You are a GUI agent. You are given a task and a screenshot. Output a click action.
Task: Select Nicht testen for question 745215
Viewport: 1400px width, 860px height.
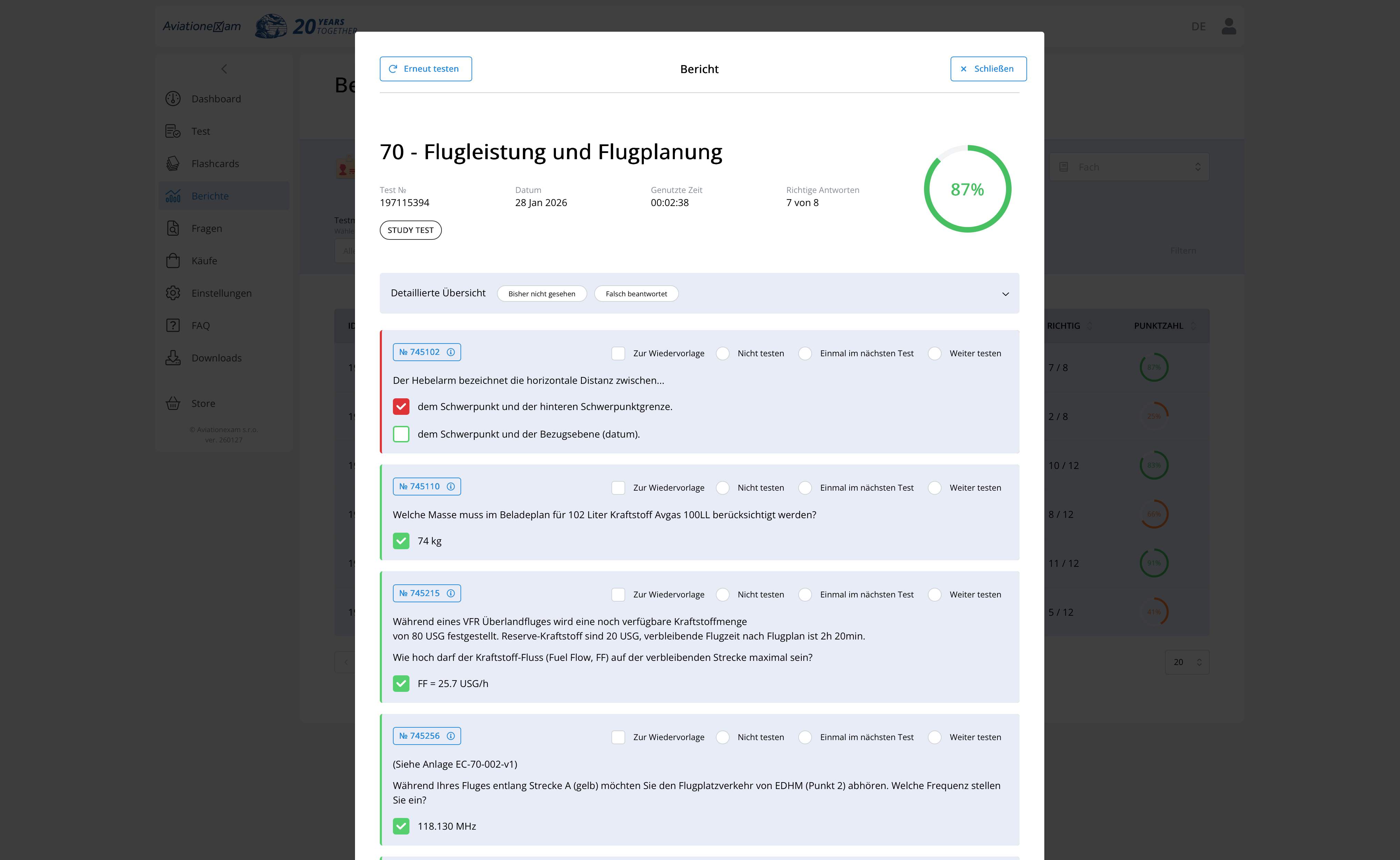[x=722, y=594]
